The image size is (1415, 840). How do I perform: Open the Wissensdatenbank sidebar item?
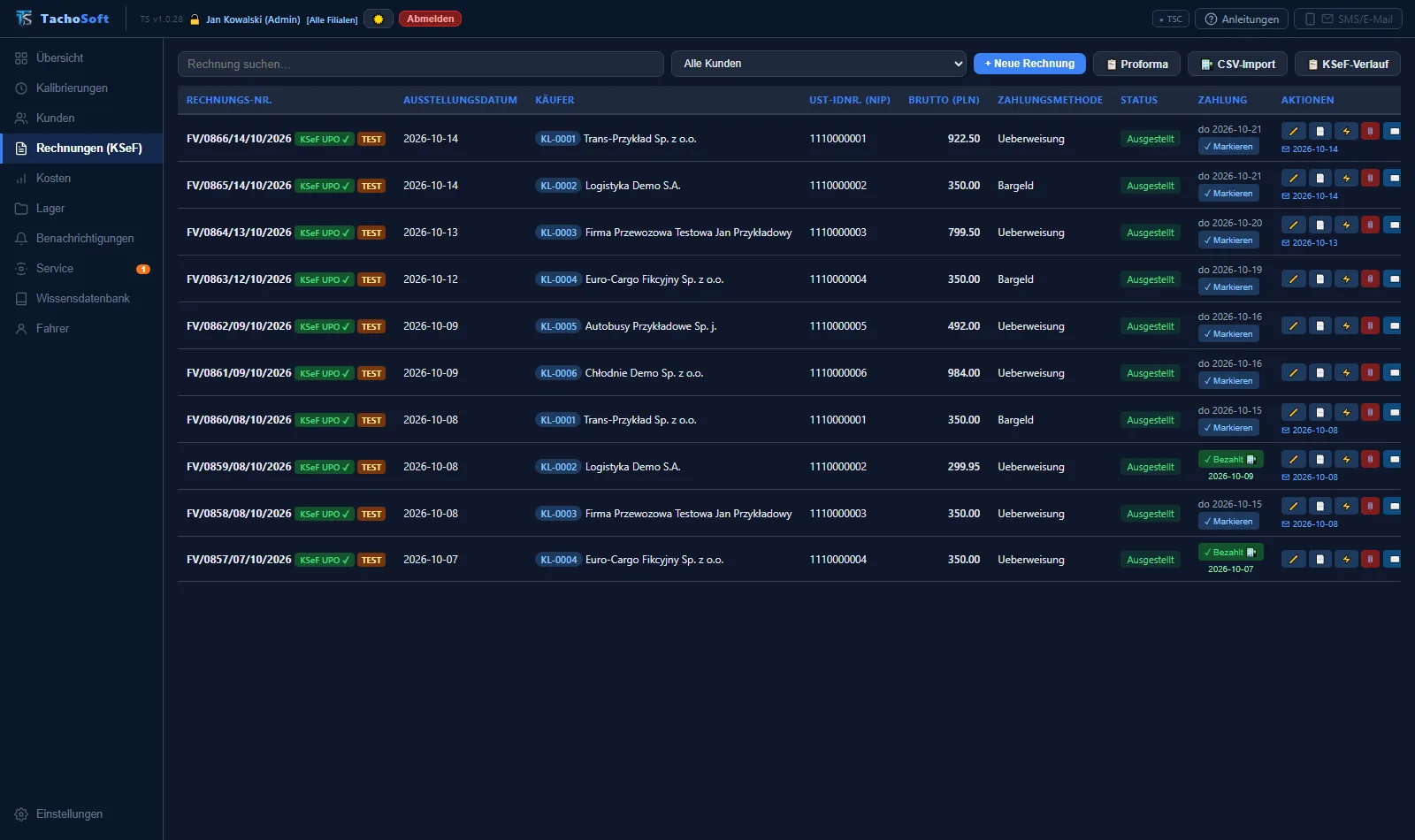click(81, 298)
